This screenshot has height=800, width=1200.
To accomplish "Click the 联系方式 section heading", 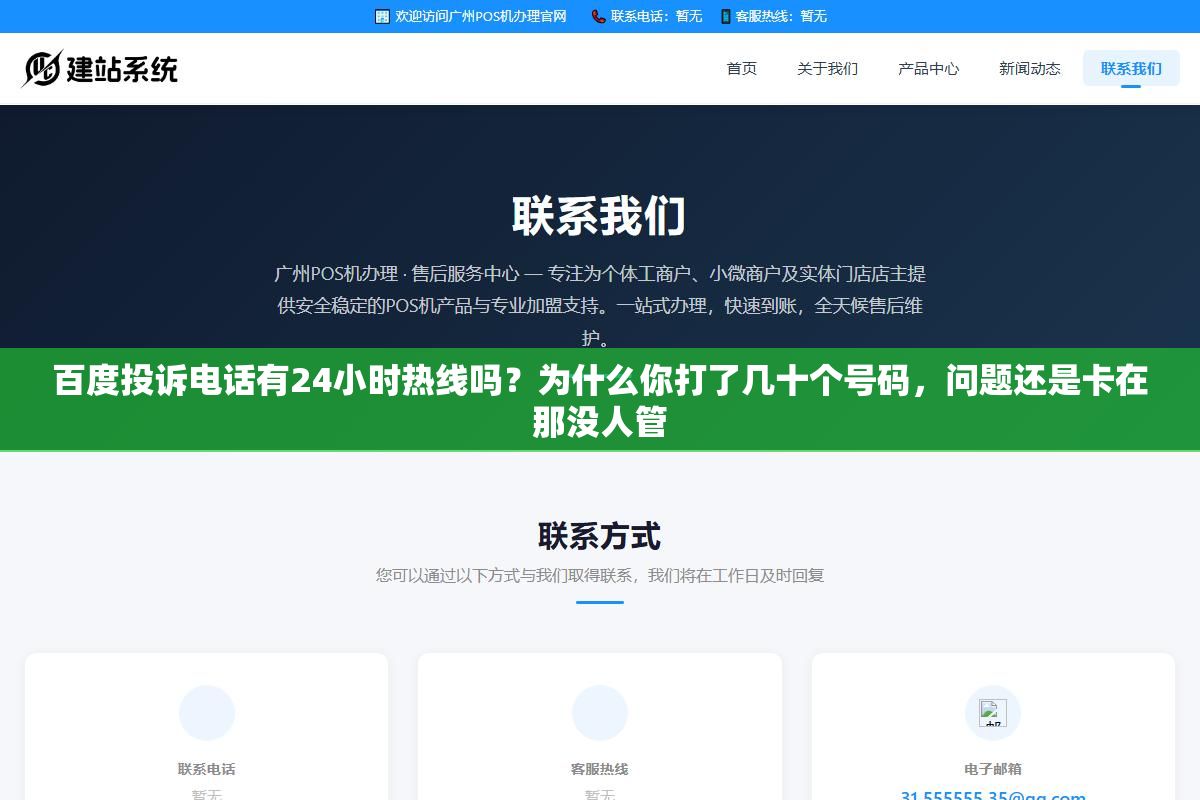I will click(600, 536).
